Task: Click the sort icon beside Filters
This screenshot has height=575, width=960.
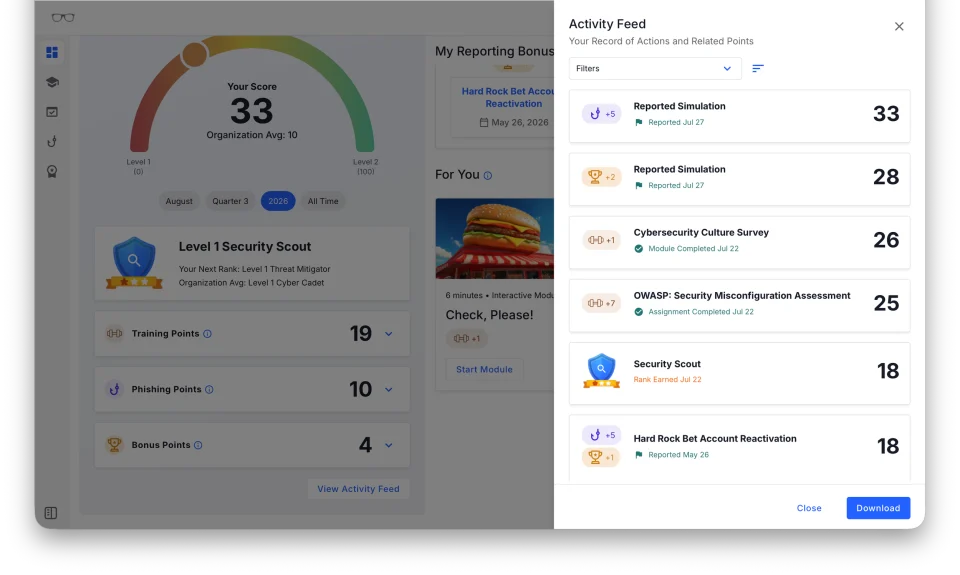Action: point(758,69)
